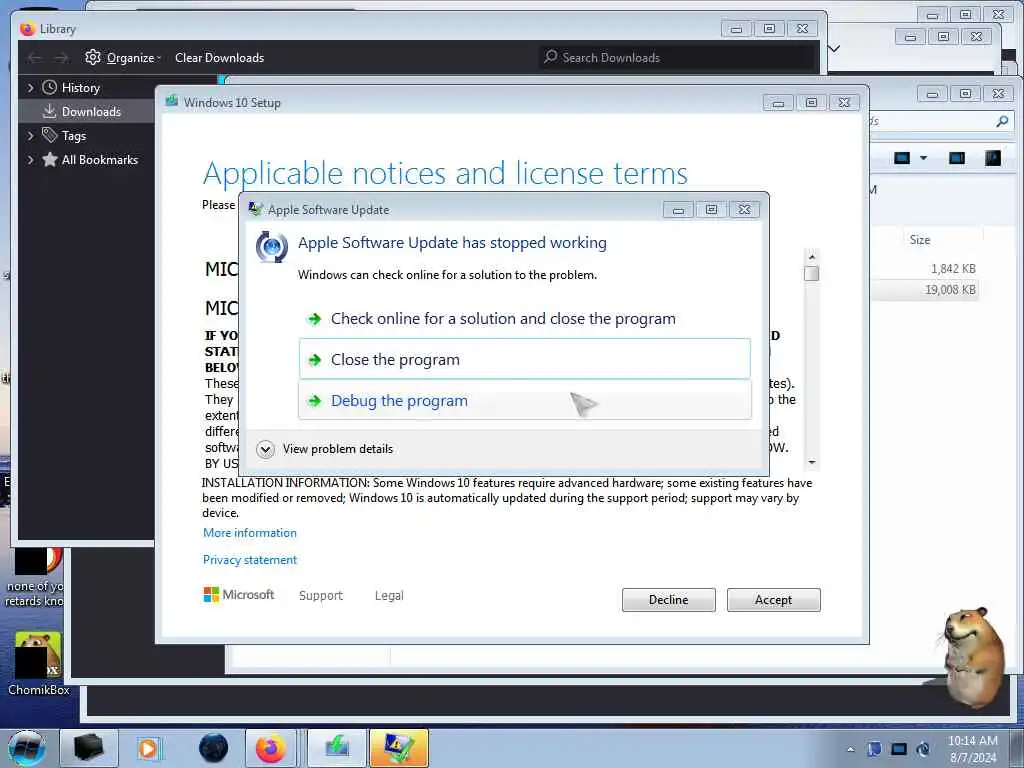Click the Apple update tray icon
This screenshot has height=768, width=1024.
click(x=923, y=749)
